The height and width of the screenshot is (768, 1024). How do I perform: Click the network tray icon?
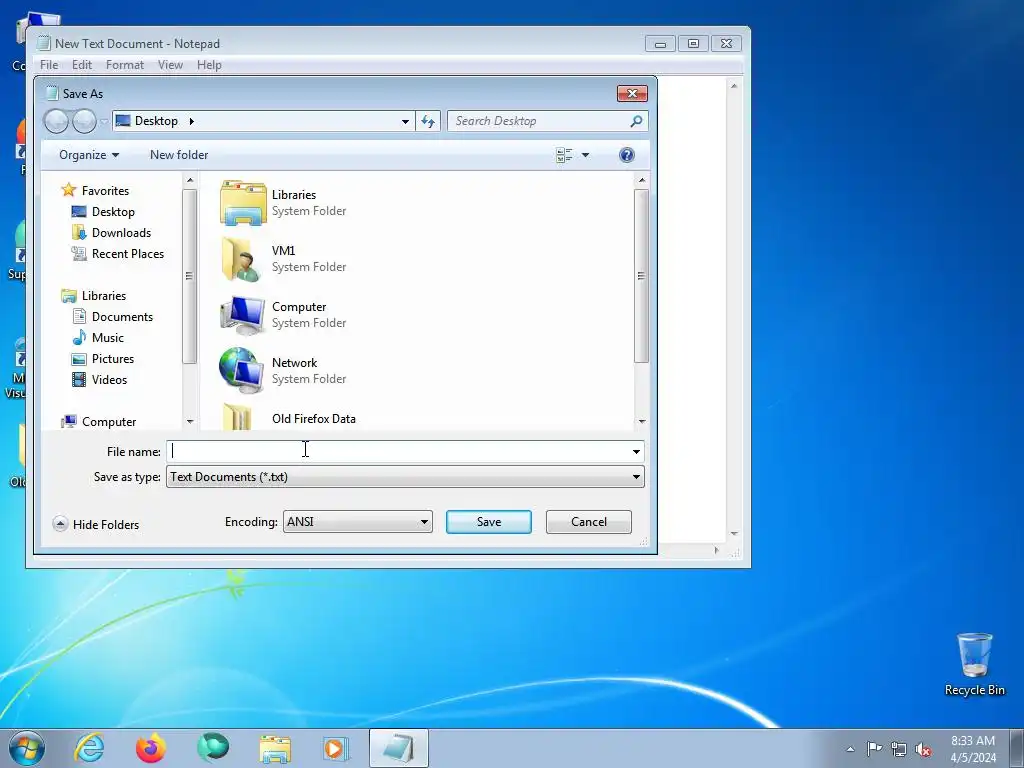pos(899,749)
